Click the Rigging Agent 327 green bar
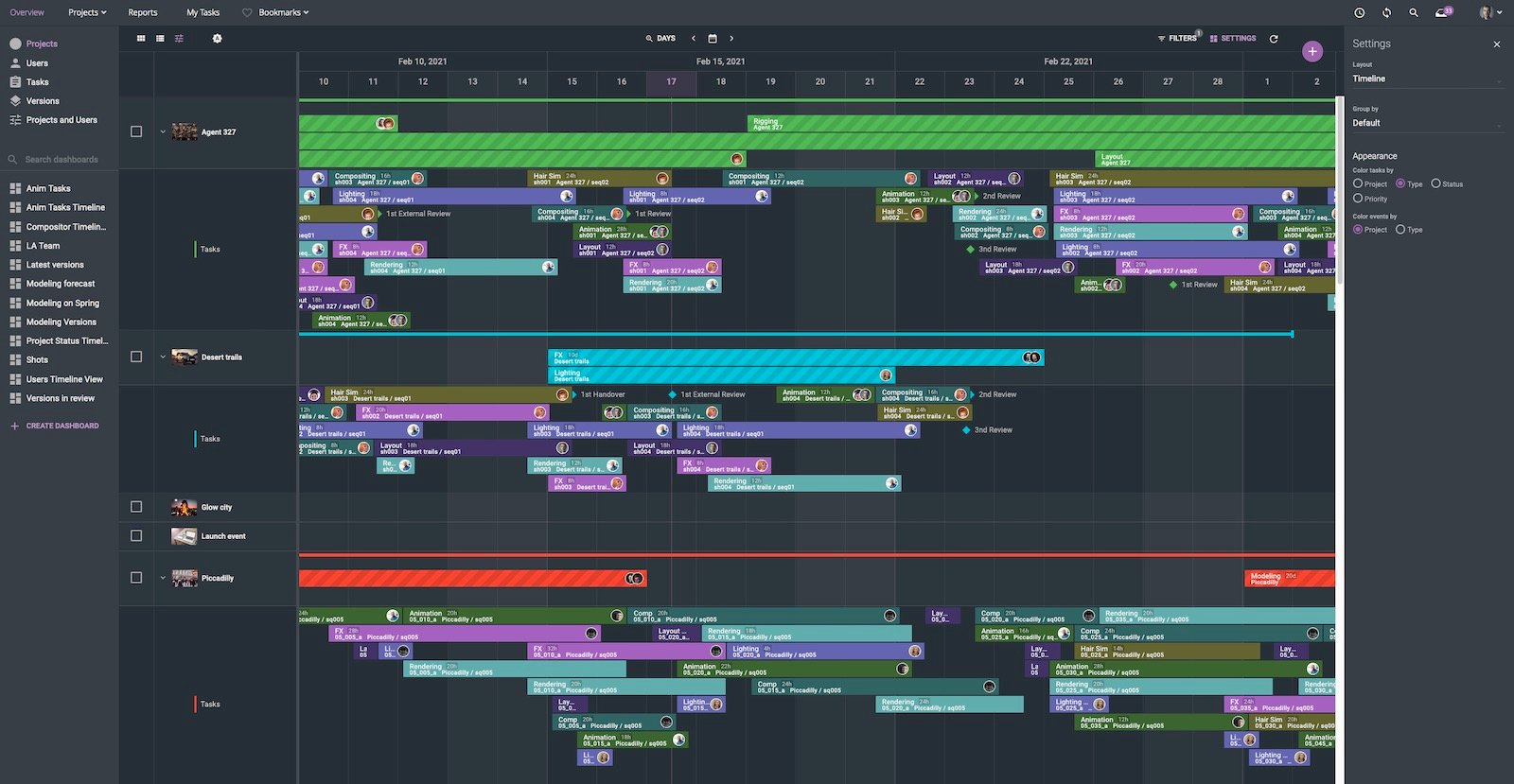Viewport: 1514px width, 784px height. [1041, 124]
